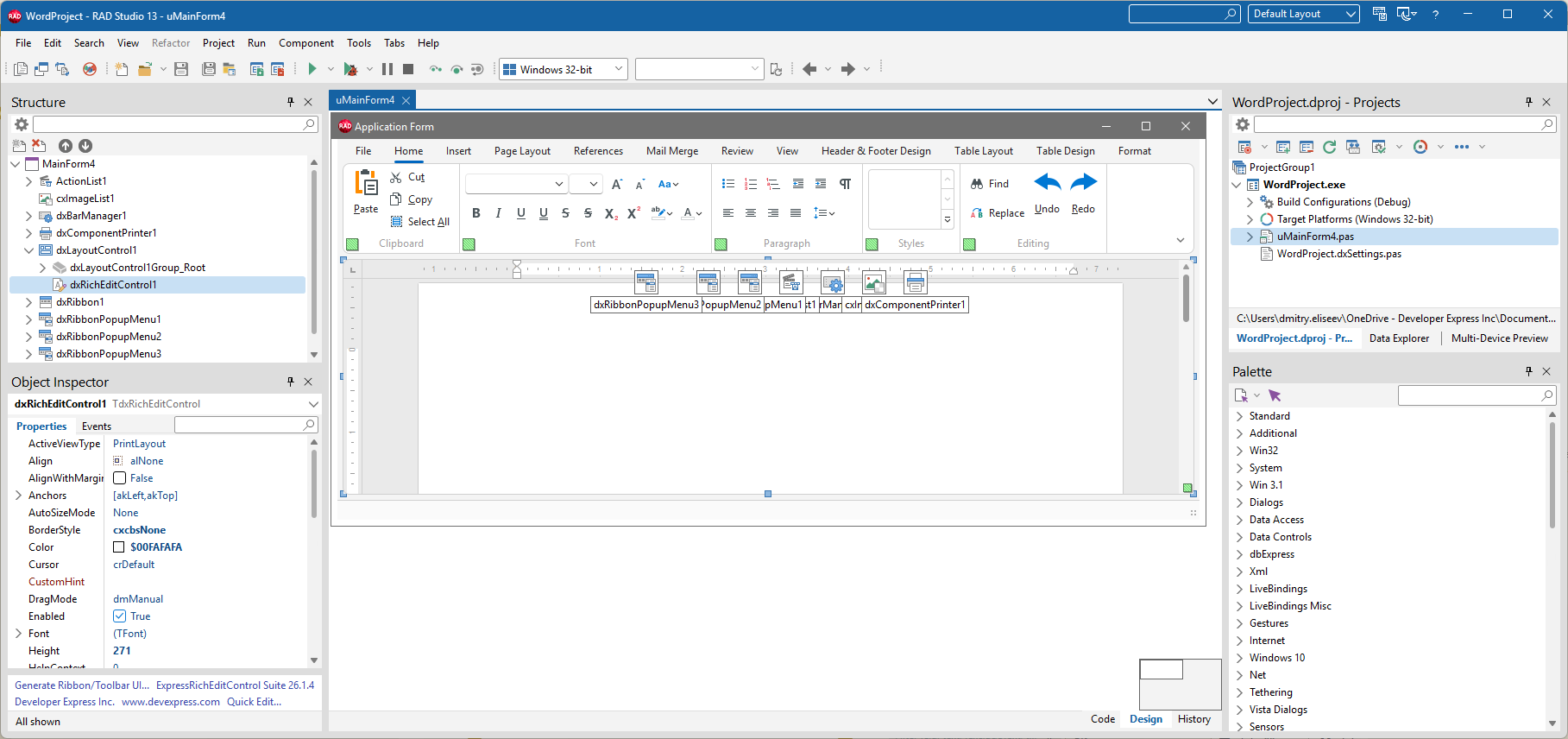The height and width of the screenshot is (739, 1568).
Task: Click the forward navigation arrow in toolbar
Action: [x=848, y=69]
